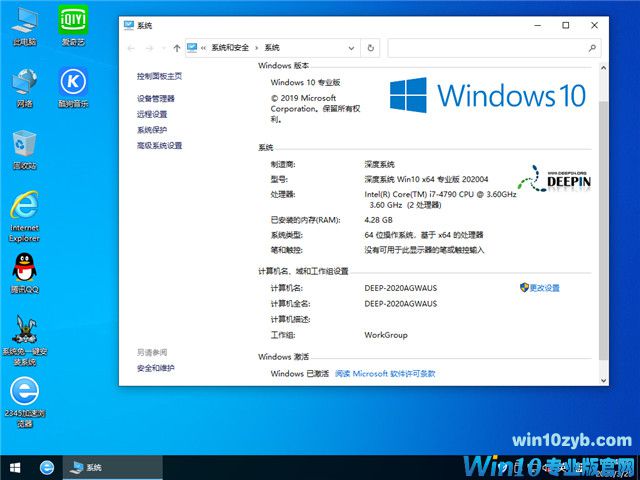The width and height of the screenshot is (640, 480).
Task: Open 安全和维护 link
Action: [156, 368]
